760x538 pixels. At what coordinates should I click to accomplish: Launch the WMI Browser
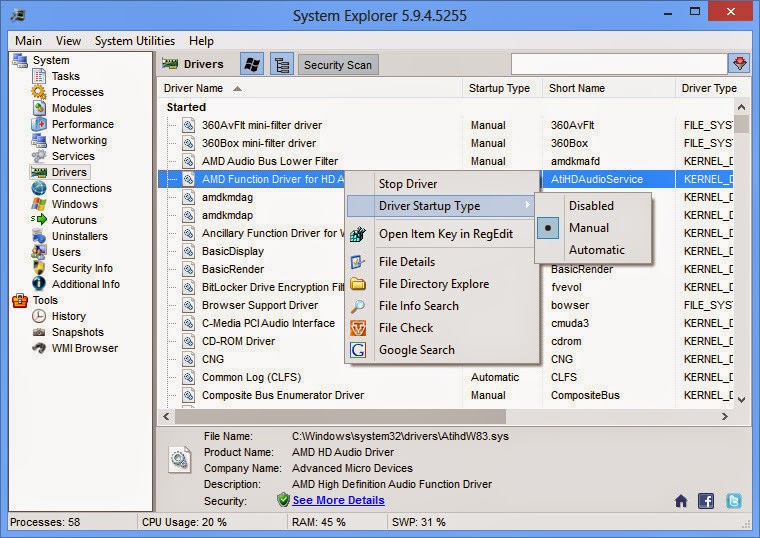pos(85,348)
